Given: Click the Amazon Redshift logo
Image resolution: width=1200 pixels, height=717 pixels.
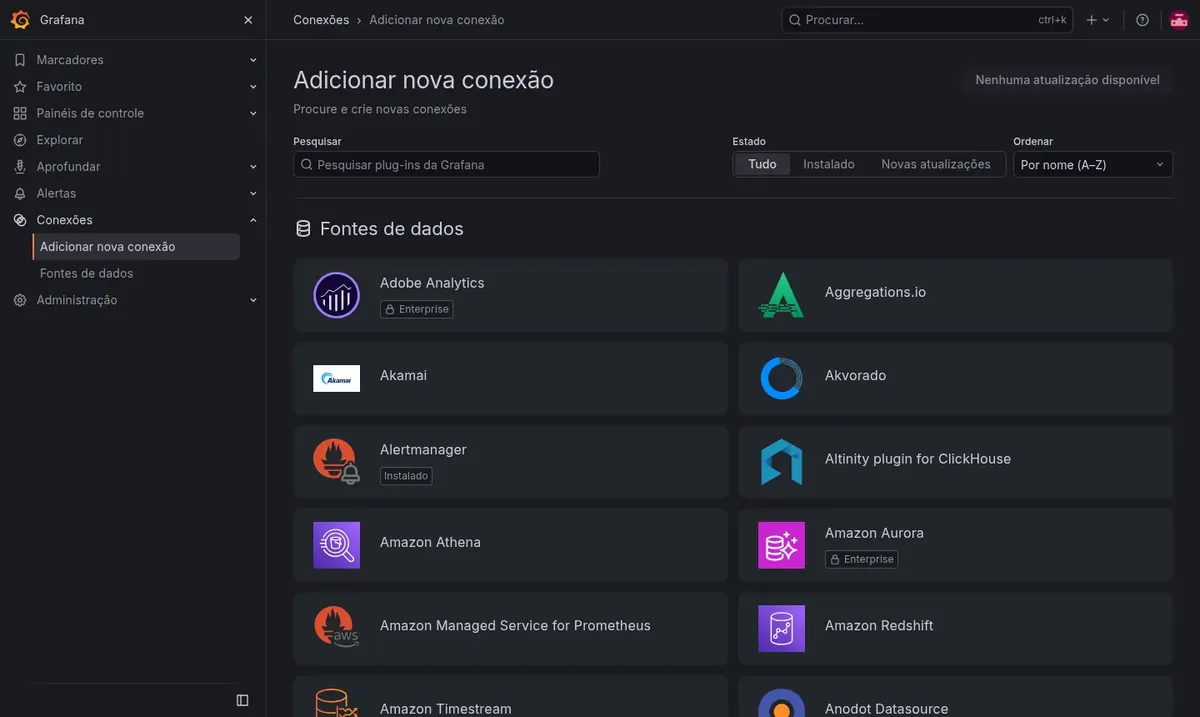Looking at the screenshot, I should coord(781,628).
